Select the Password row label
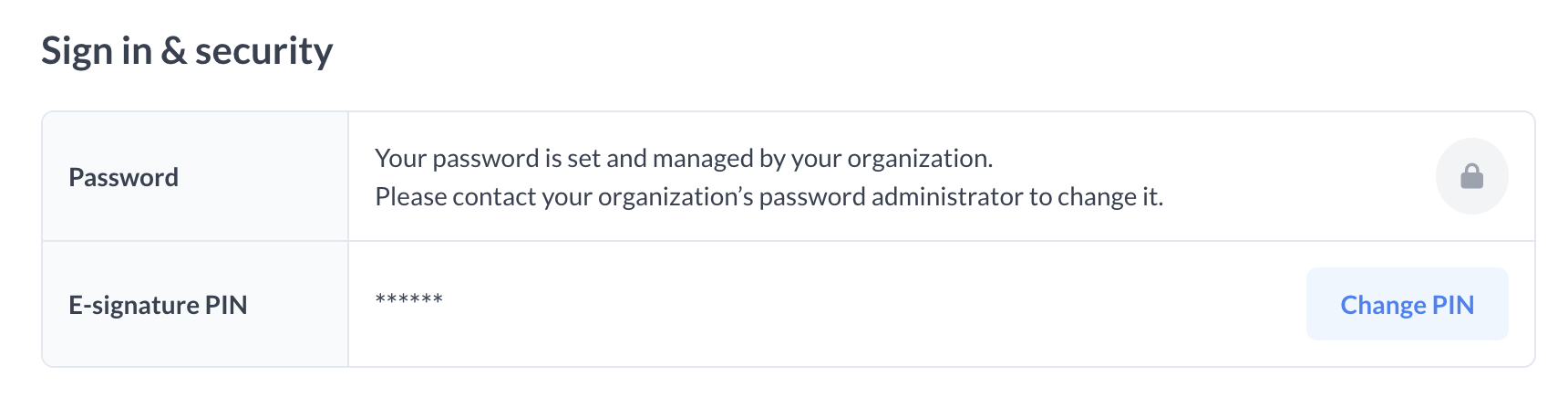This screenshot has width=1568, height=418. pyautogui.click(x=123, y=177)
